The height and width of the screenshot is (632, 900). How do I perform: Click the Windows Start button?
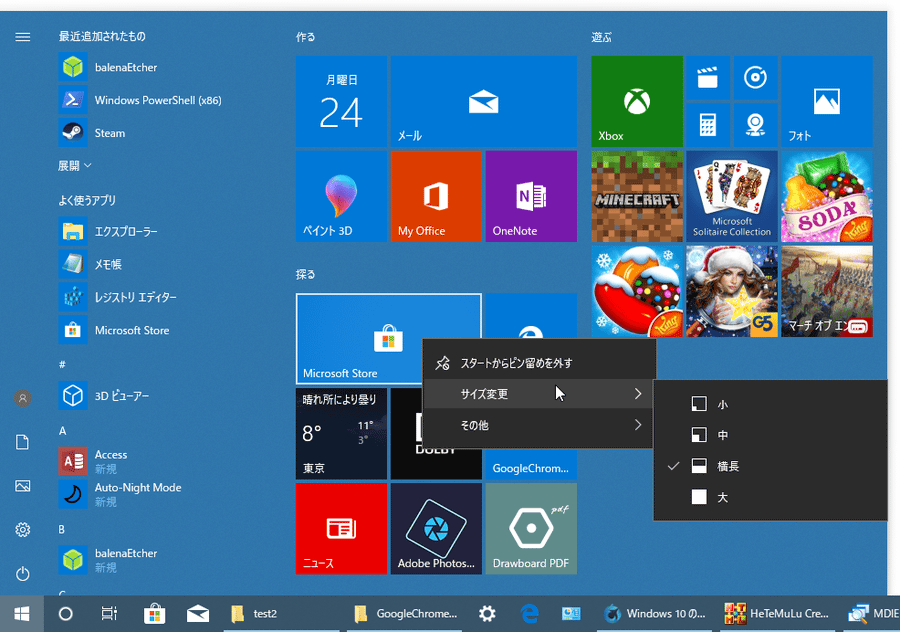[x=22, y=614]
